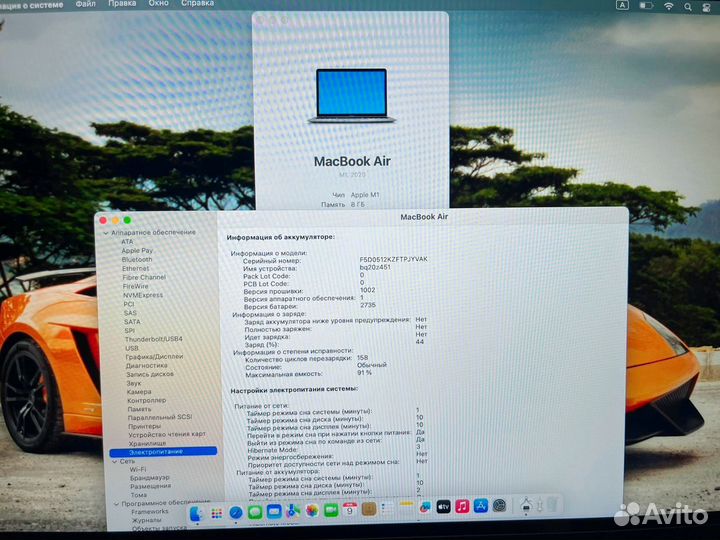Screen dimensions: 720x540
Task: Select SPI in the sidebar
Action: (129, 331)
